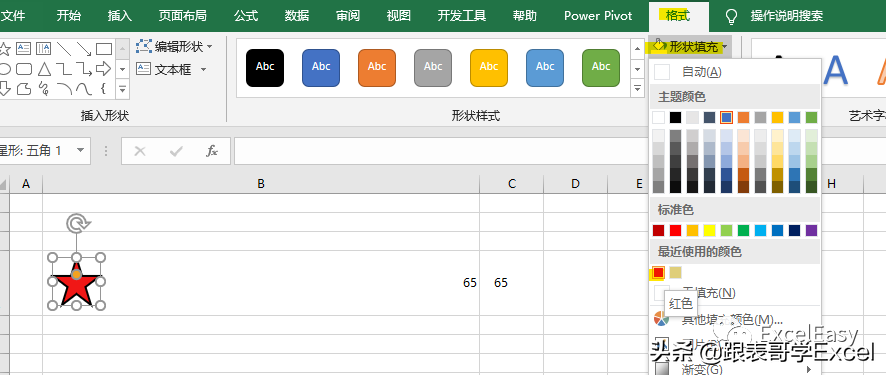886x375 pixels.
Task: Pick the horizontal text box shape
Action: [23, 49]
